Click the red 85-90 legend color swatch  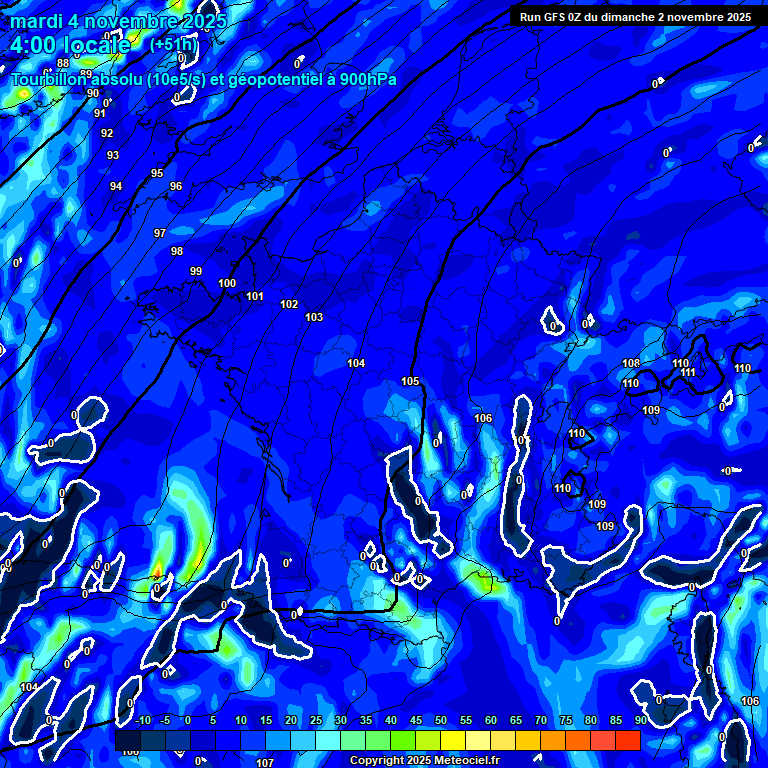[627, 740]
